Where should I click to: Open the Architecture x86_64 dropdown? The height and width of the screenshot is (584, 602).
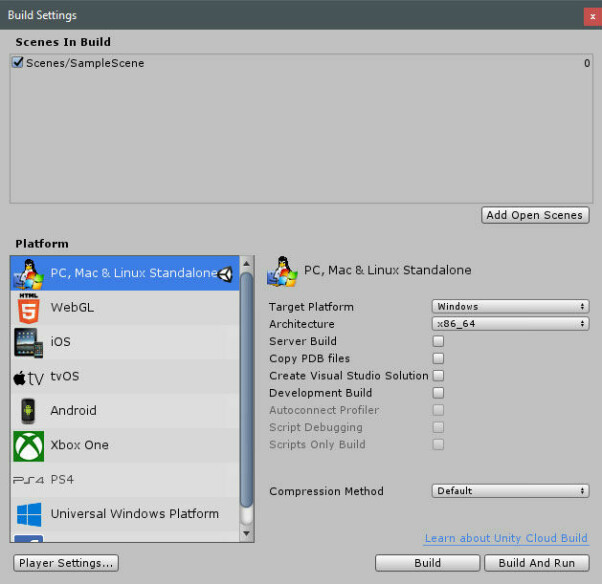(x=510, y=324)
